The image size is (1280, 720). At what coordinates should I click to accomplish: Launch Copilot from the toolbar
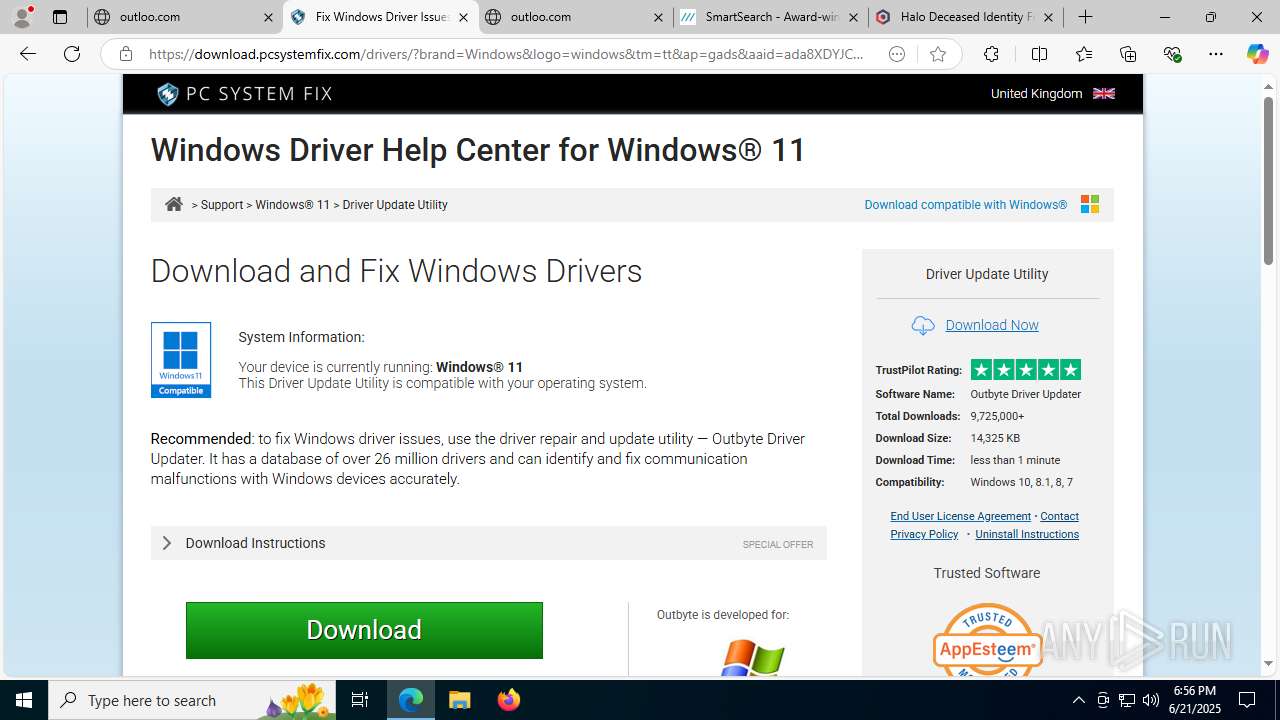coord(1257,54)
